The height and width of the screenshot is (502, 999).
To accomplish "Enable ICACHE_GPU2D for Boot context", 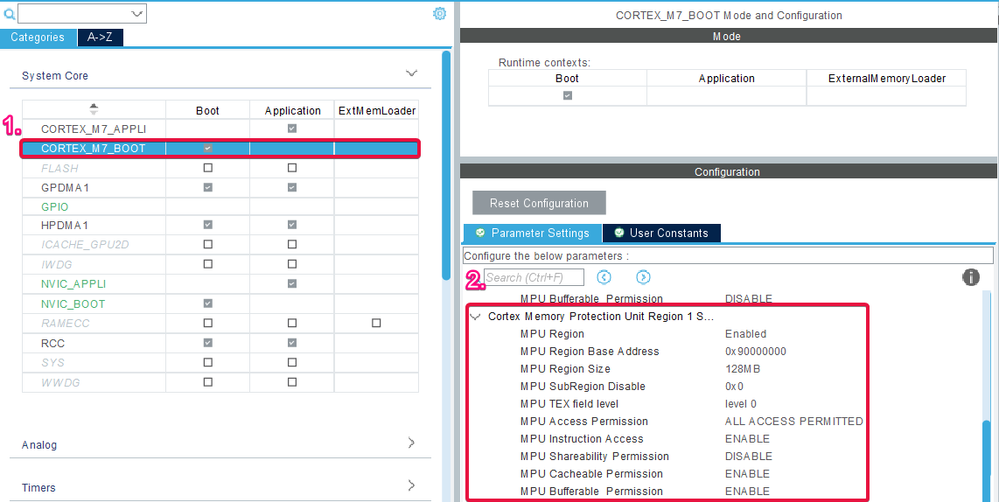I will (x=208, y=244).
